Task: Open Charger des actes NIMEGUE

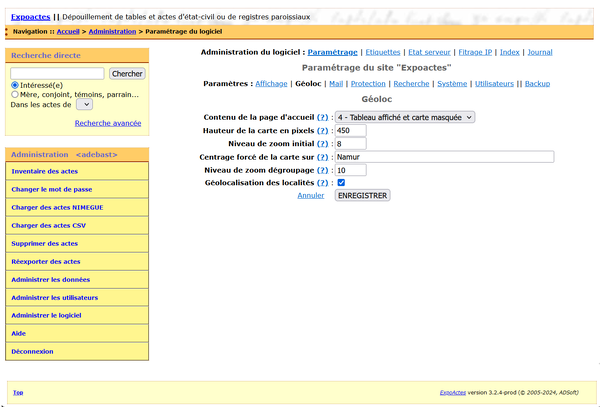Action: (x=77, y=207)
